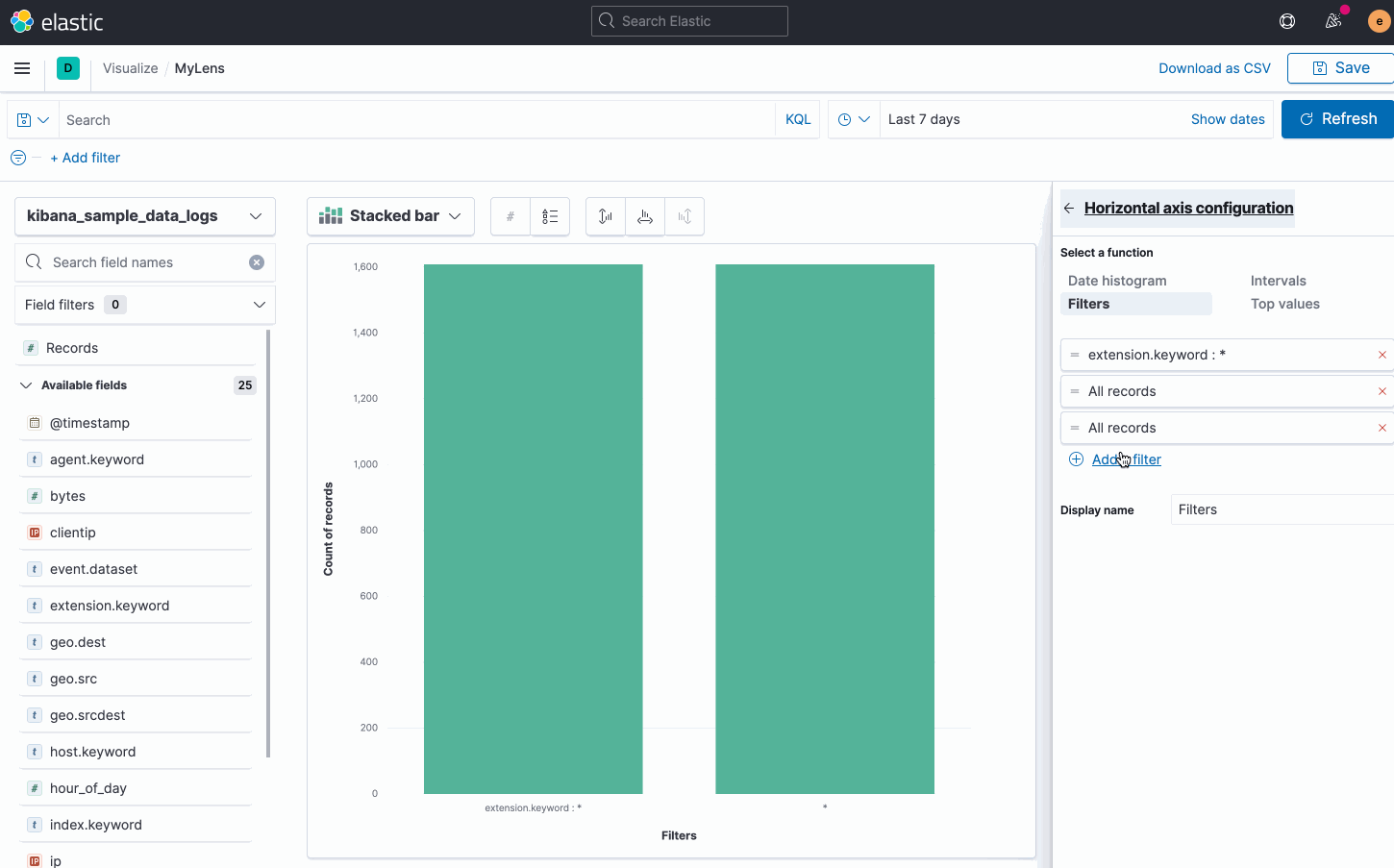Click the help life-ring icon

coord(1286,20)
